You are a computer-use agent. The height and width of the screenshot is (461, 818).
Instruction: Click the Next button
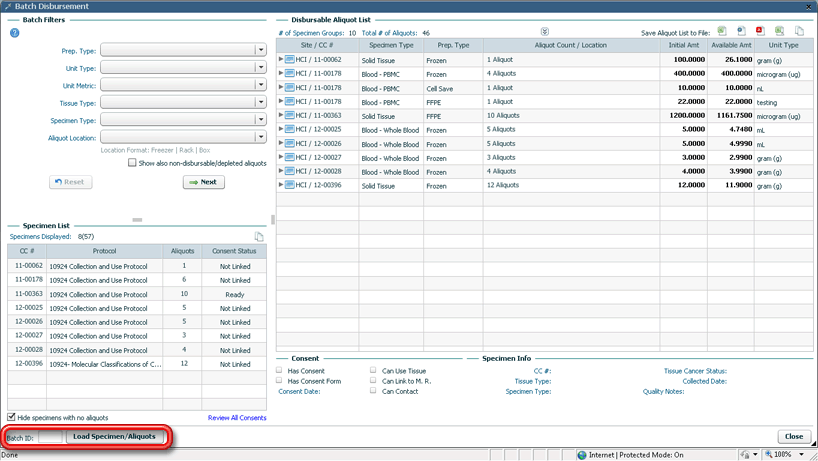pyautogui.click(x=204, y=182)
